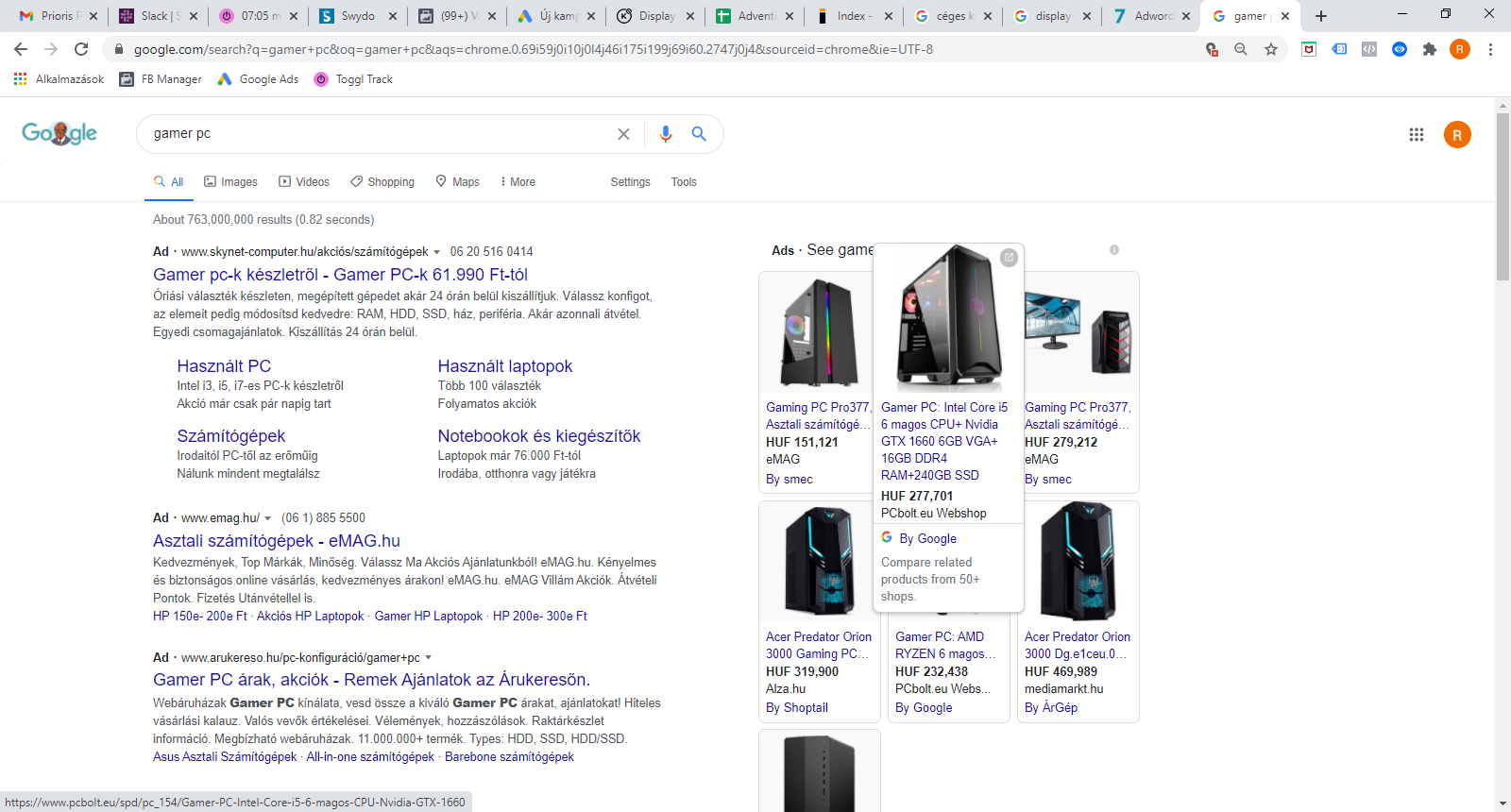Click the Google logo
The image size is (1511, 812).
click(59, 133)
